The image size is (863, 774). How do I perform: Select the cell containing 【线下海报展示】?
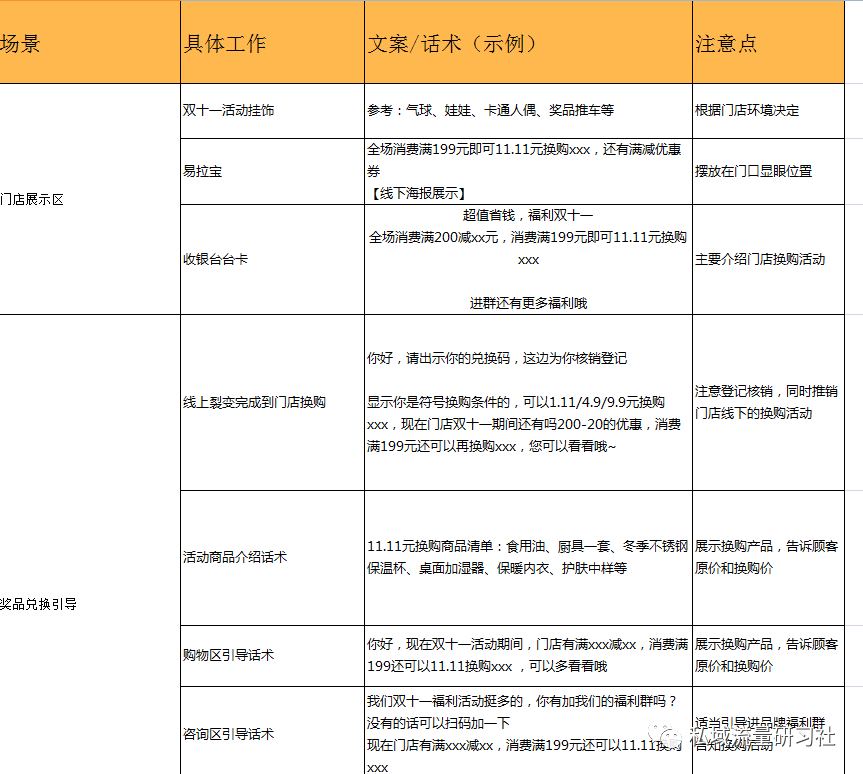pyautogui.click(x=528, y=171)
